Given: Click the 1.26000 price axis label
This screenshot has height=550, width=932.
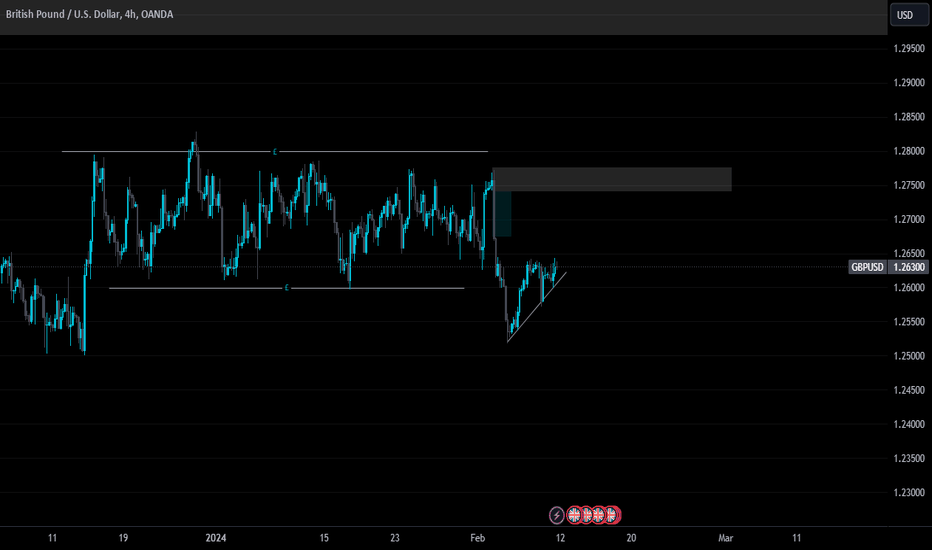Looking at the screenshot, I should [x=909, y=288].
